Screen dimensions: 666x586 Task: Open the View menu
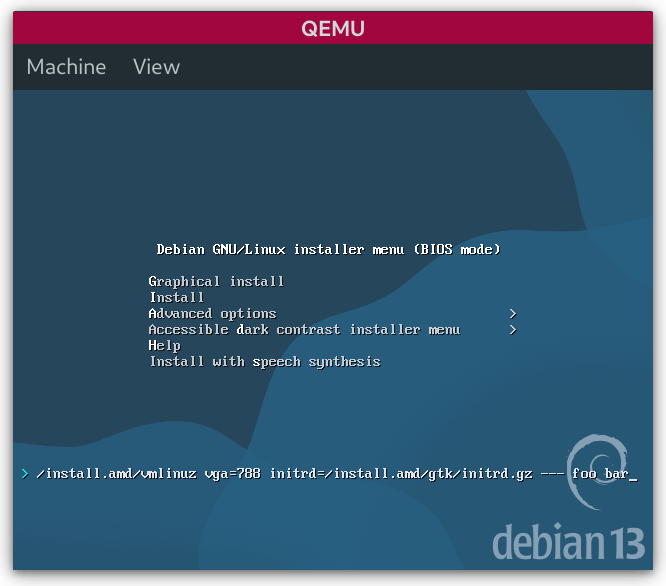[157, 67]
